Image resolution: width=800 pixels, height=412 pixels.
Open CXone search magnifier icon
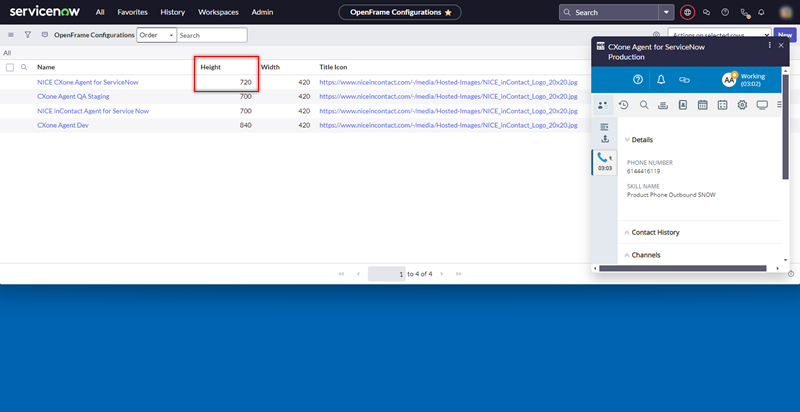[x=644, y=105]
